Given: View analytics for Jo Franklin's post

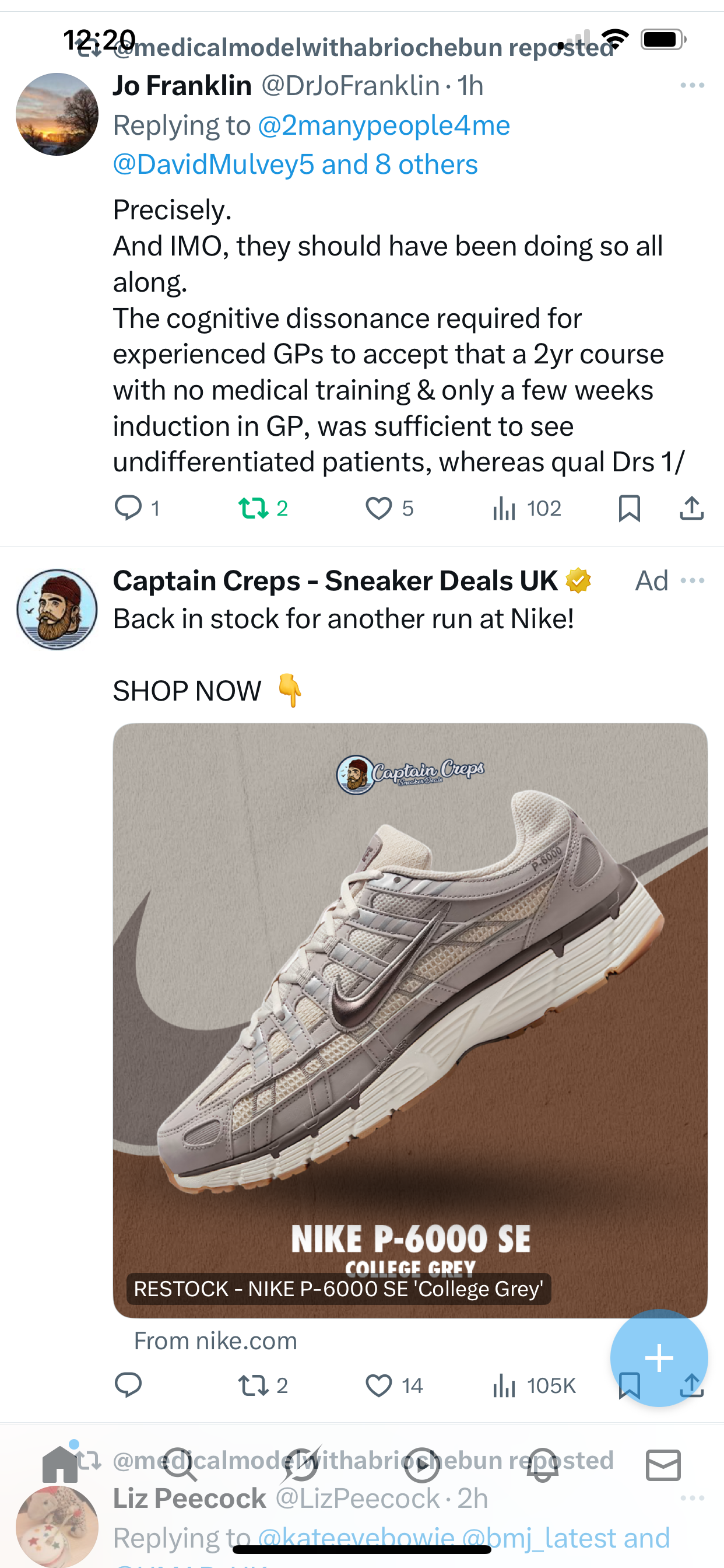Looking at the screenshot, I should click(x=504, y=508).
